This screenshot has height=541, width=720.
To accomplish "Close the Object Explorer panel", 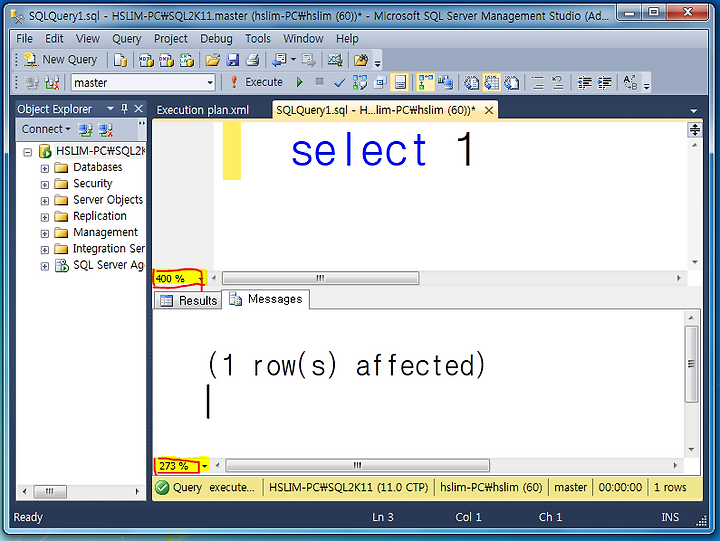I will pyautogui.click(x=139, y=109).
